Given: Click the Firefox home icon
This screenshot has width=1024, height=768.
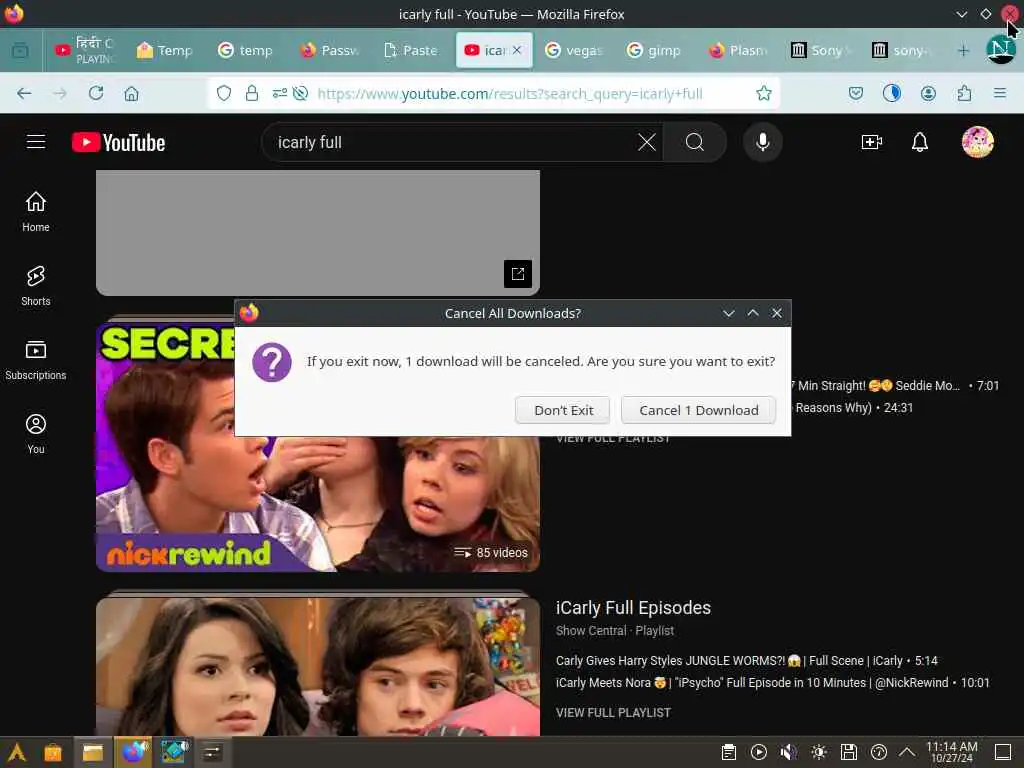Looking at the screenshot, I should click(x=131, y=93).
